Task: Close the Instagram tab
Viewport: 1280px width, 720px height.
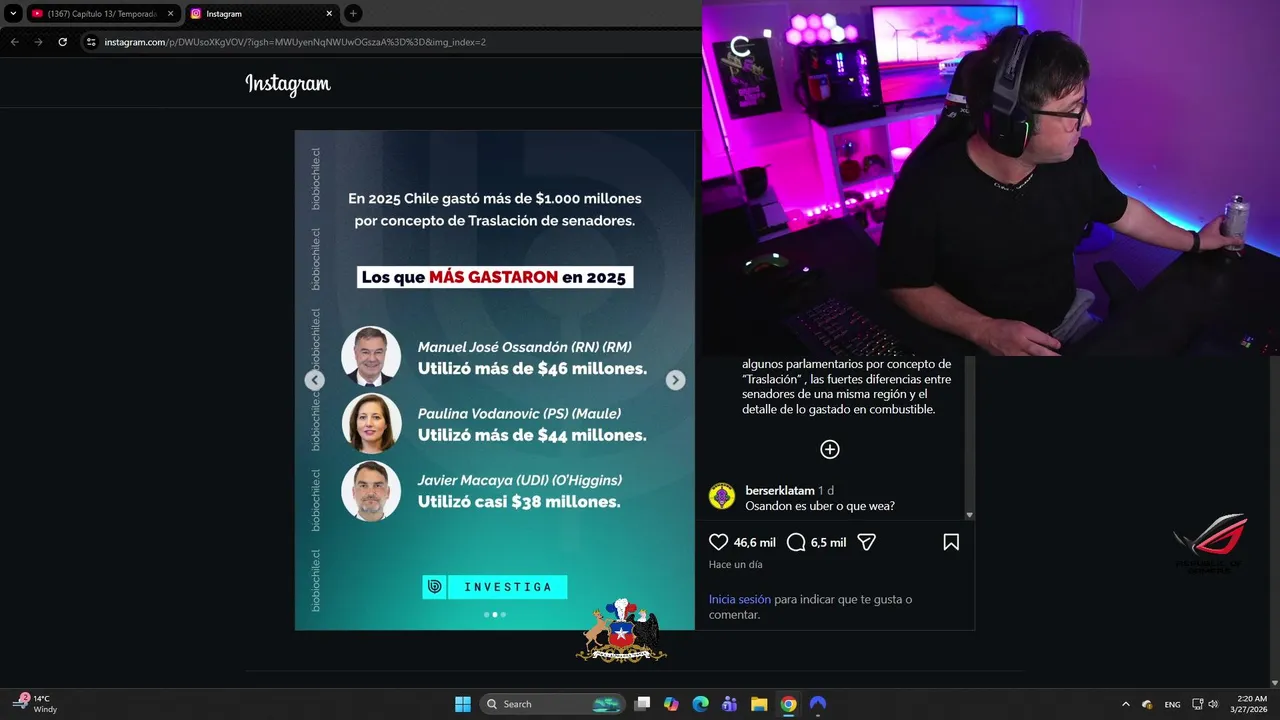Action: point(329,14)
